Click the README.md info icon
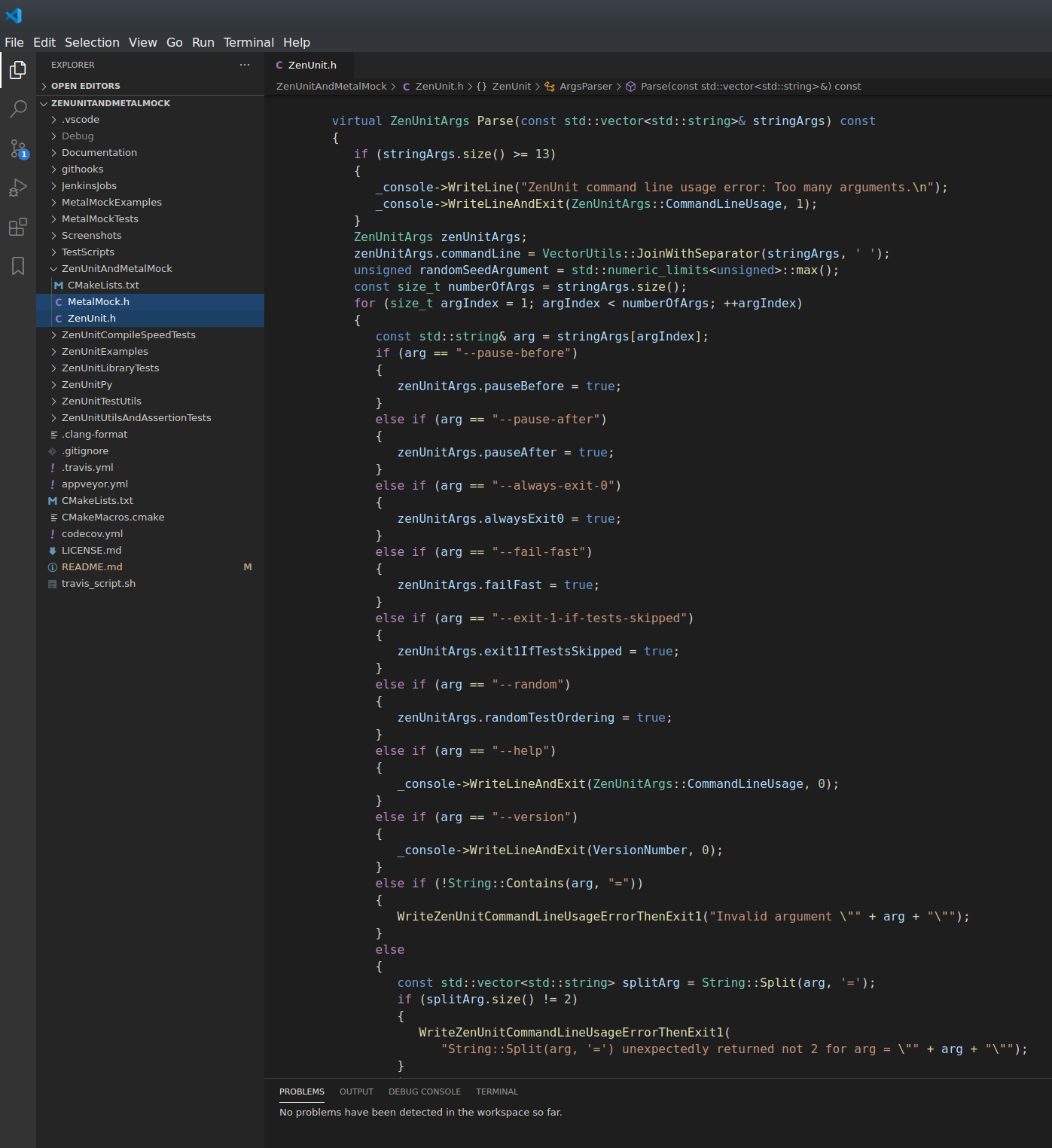1052x1148 pixels. coord(53,567)
